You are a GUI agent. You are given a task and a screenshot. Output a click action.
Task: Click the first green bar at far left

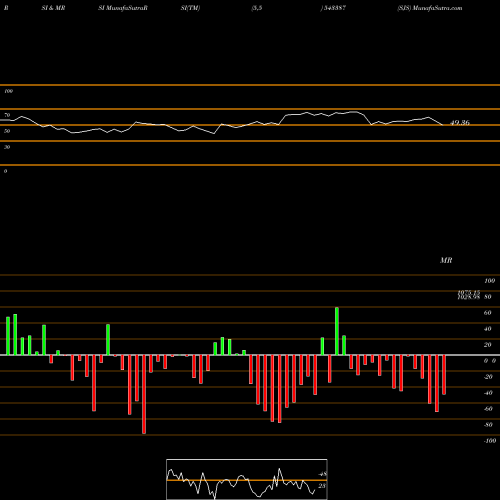coord(8,336)
